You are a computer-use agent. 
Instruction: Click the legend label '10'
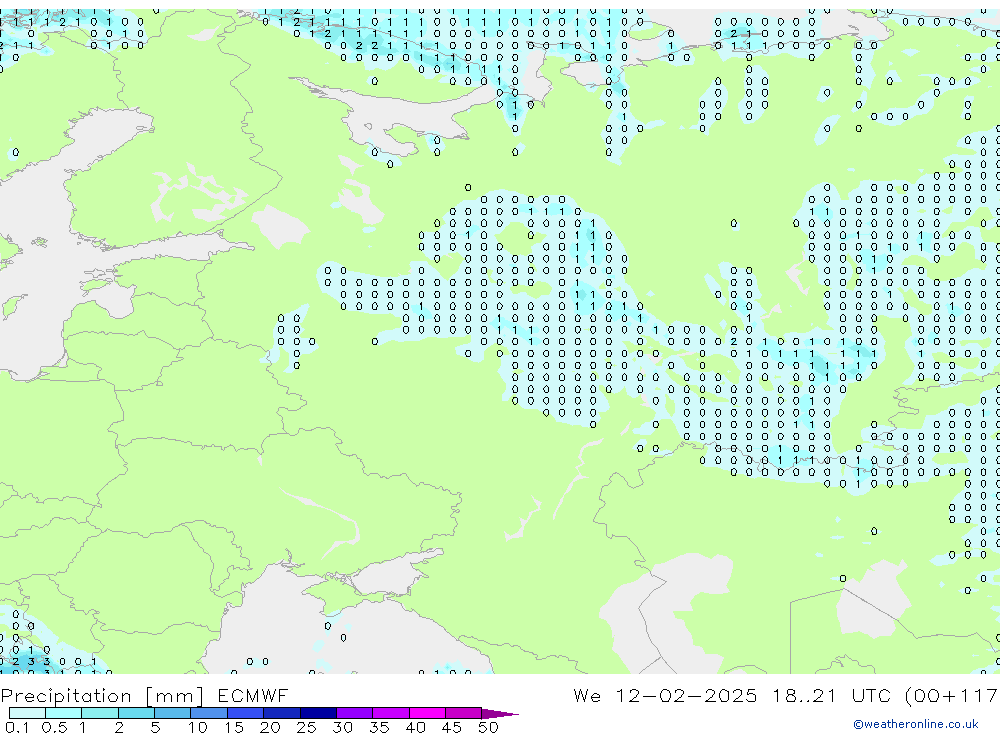coord(198,727)
